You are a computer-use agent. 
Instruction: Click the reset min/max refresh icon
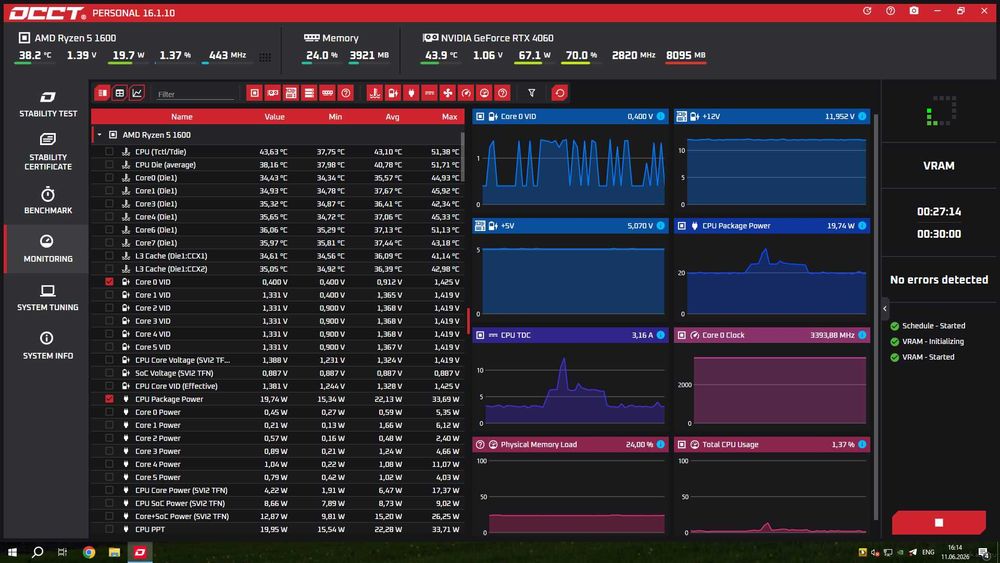click(559, 93)
